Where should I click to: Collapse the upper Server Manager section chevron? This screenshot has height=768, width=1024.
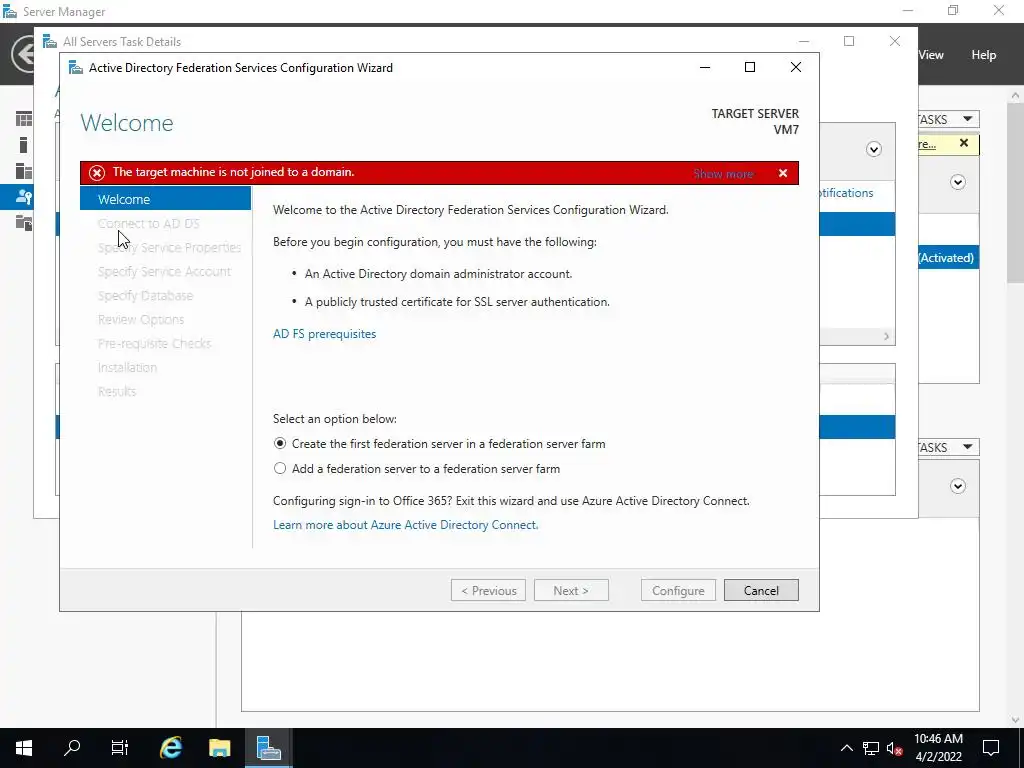(957, 182)
